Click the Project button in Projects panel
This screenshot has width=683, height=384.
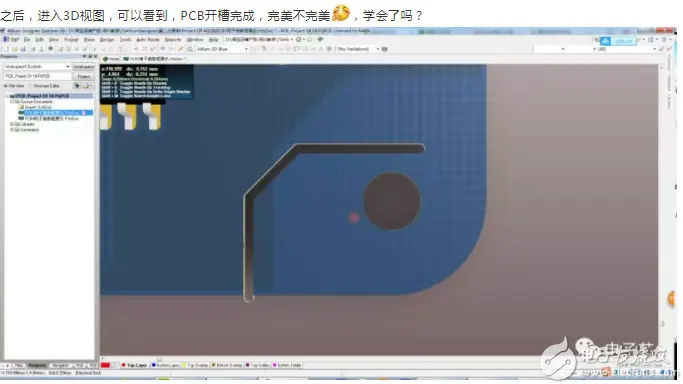point(83,76)
